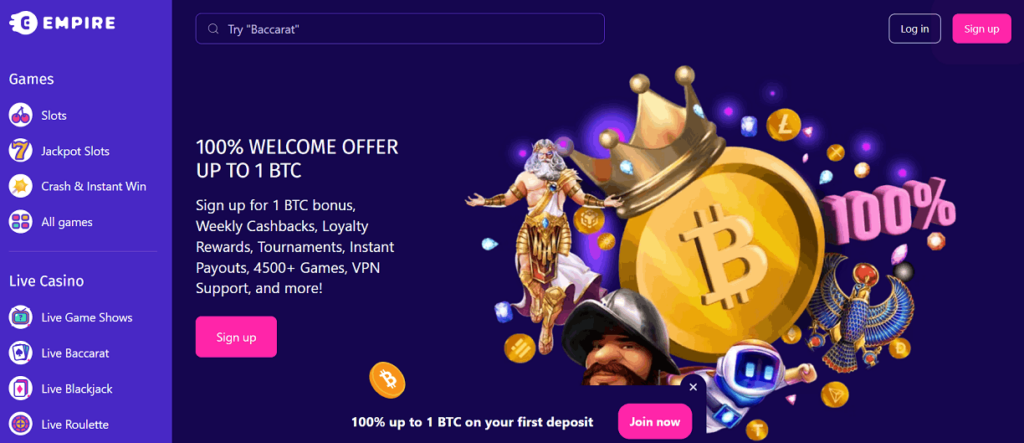The height and width of the screenshot is (443, 1024).
Task: Click the Slots cherry icon
Action: point(20,116)
